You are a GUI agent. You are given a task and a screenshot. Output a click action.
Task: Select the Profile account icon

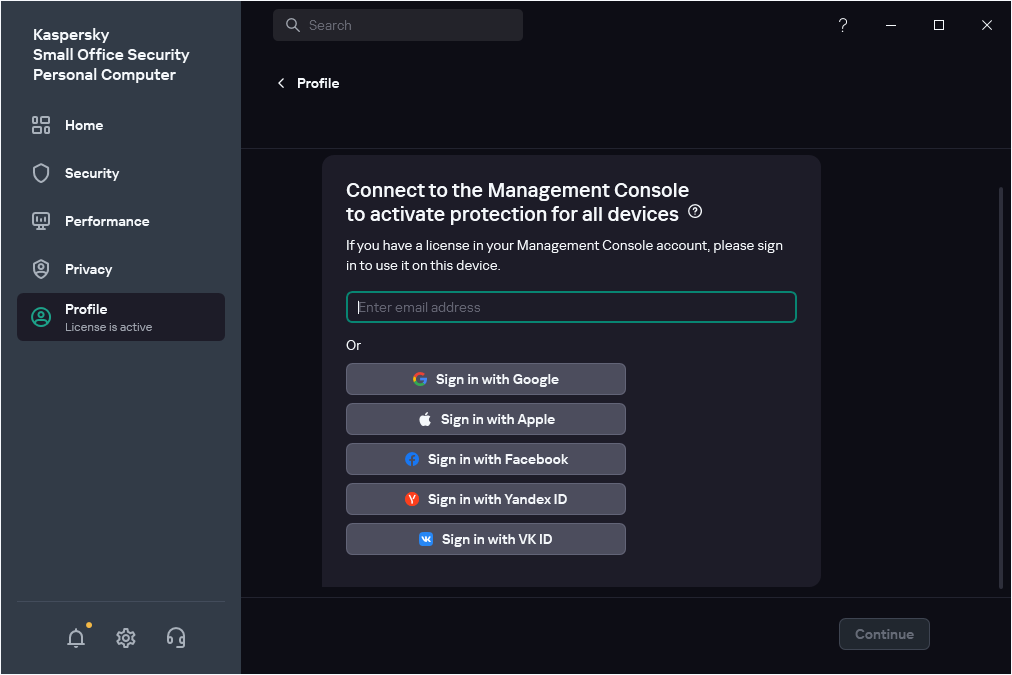coord(40,317)
